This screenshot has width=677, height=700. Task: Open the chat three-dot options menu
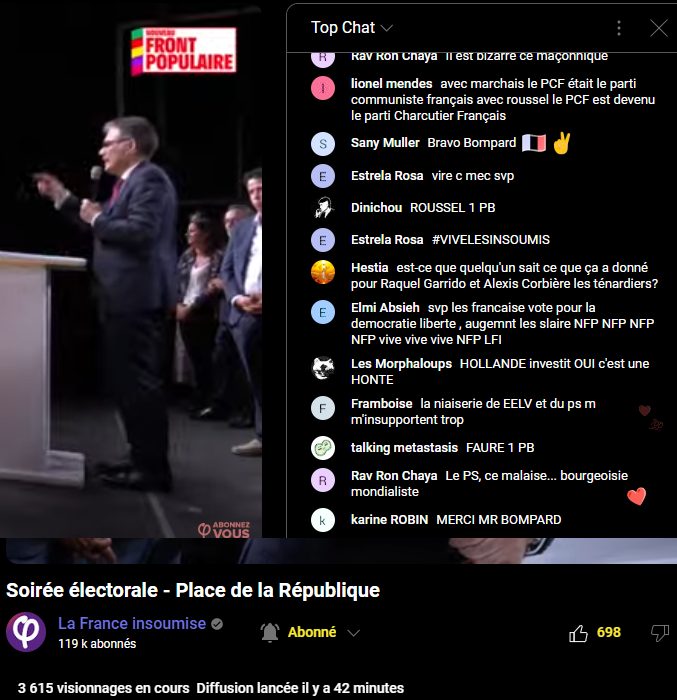pos(618,28)
